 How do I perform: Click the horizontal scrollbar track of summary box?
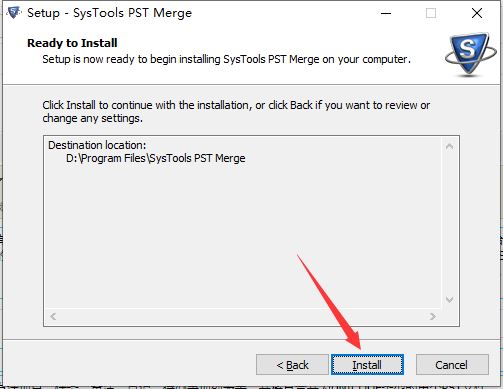(x=243, y=316)
